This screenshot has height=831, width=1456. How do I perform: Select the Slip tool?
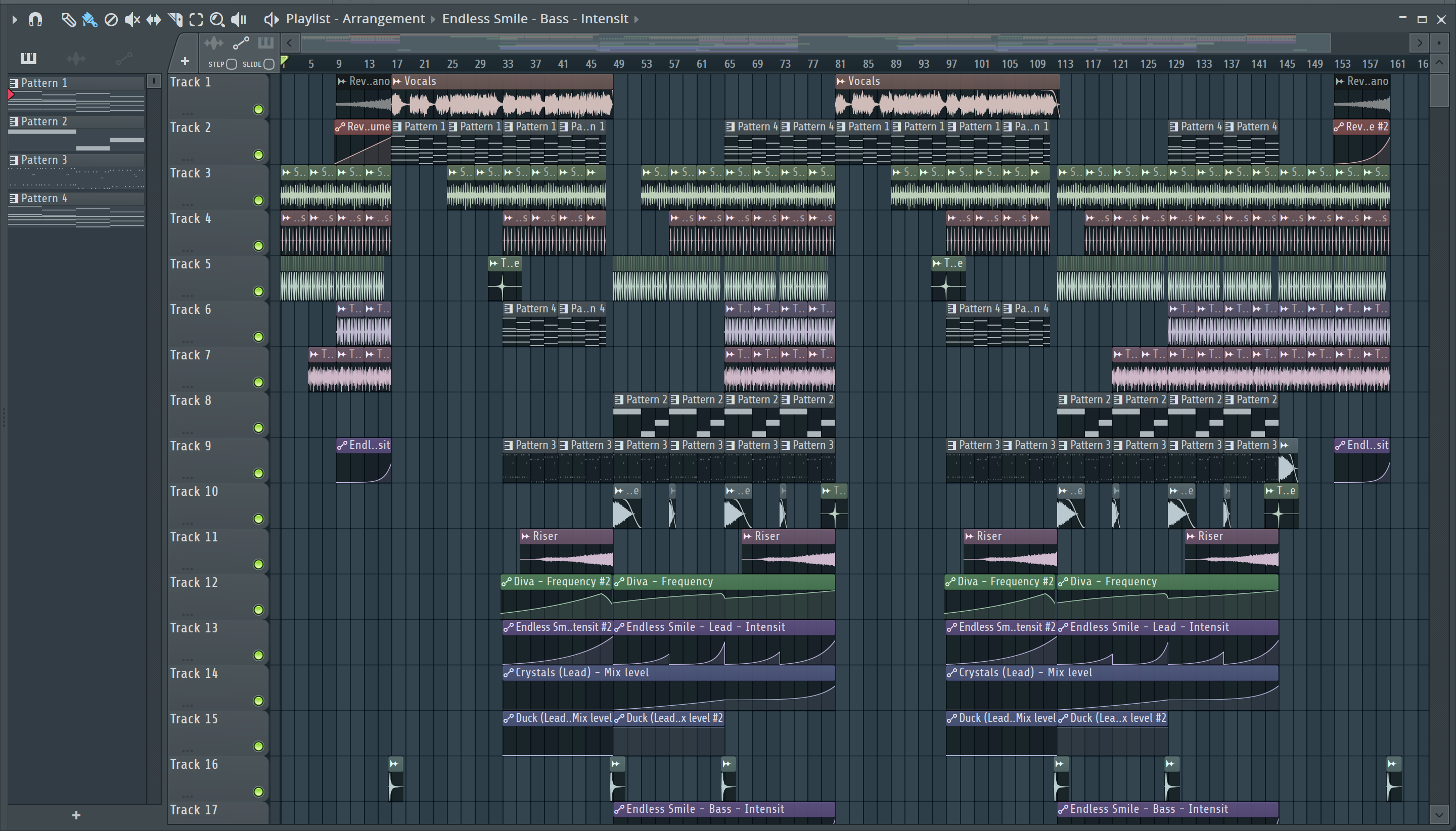point(154,19)
